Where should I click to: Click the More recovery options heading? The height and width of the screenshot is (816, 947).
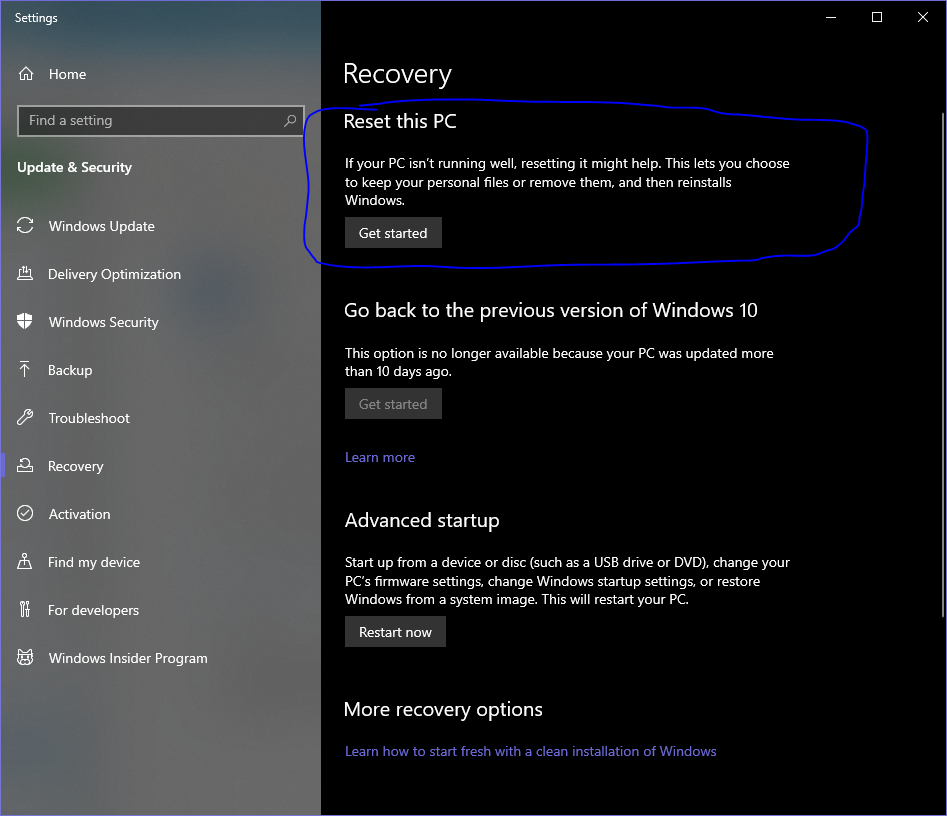[x=443, y=709]
